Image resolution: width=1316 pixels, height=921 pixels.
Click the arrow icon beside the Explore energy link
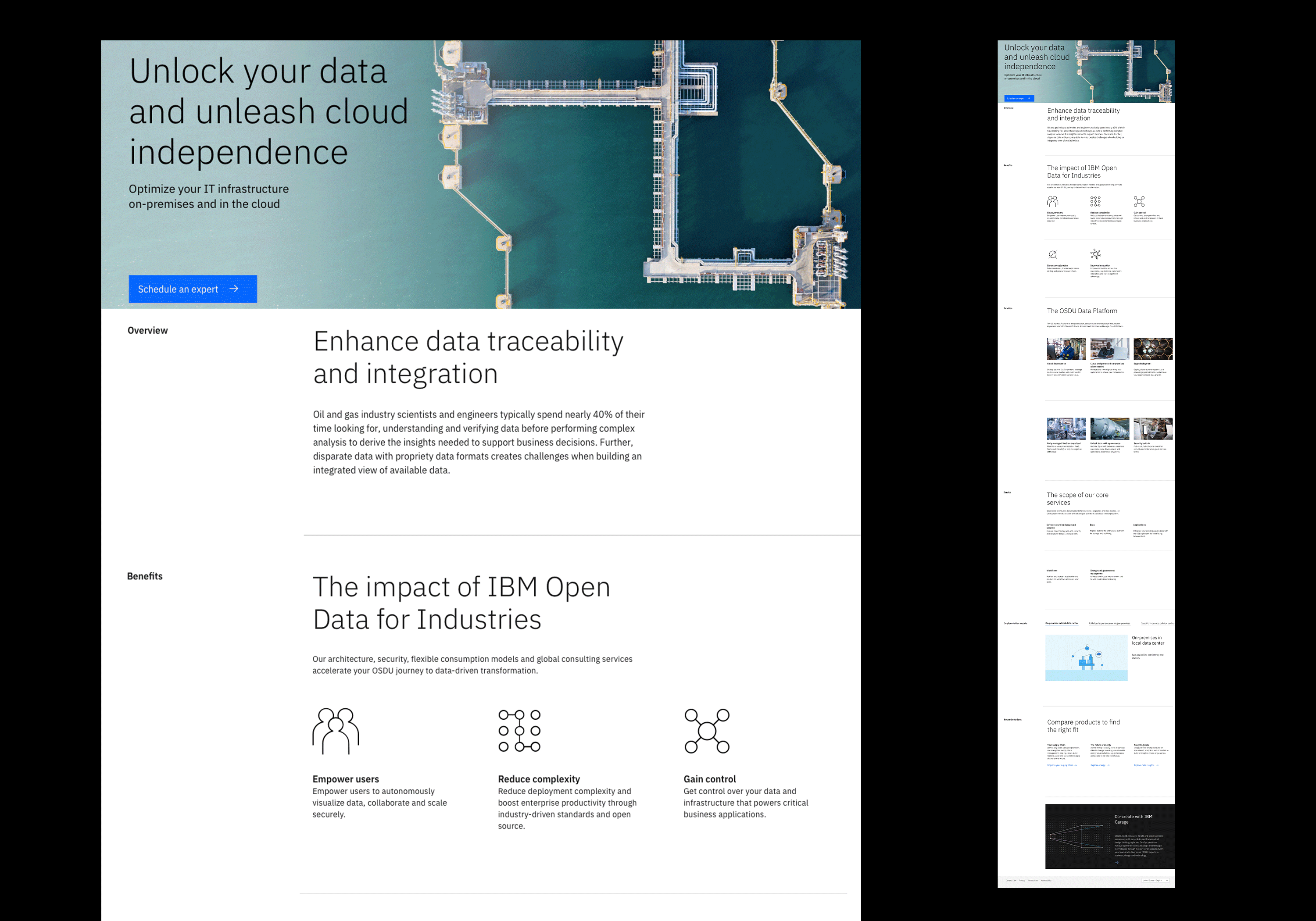(1109, 766)
